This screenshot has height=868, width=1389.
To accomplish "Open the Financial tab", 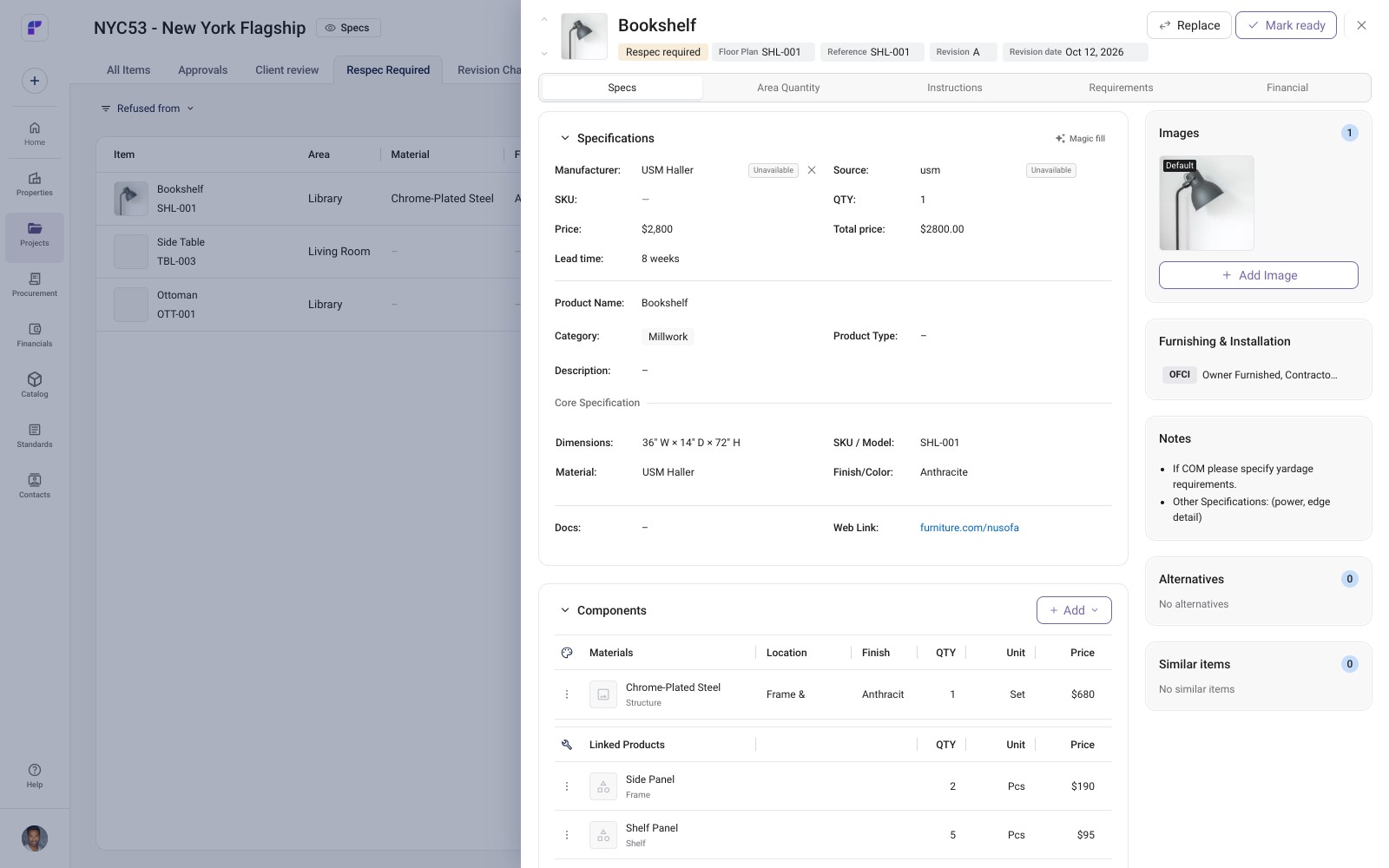I will pos(1287,88).
